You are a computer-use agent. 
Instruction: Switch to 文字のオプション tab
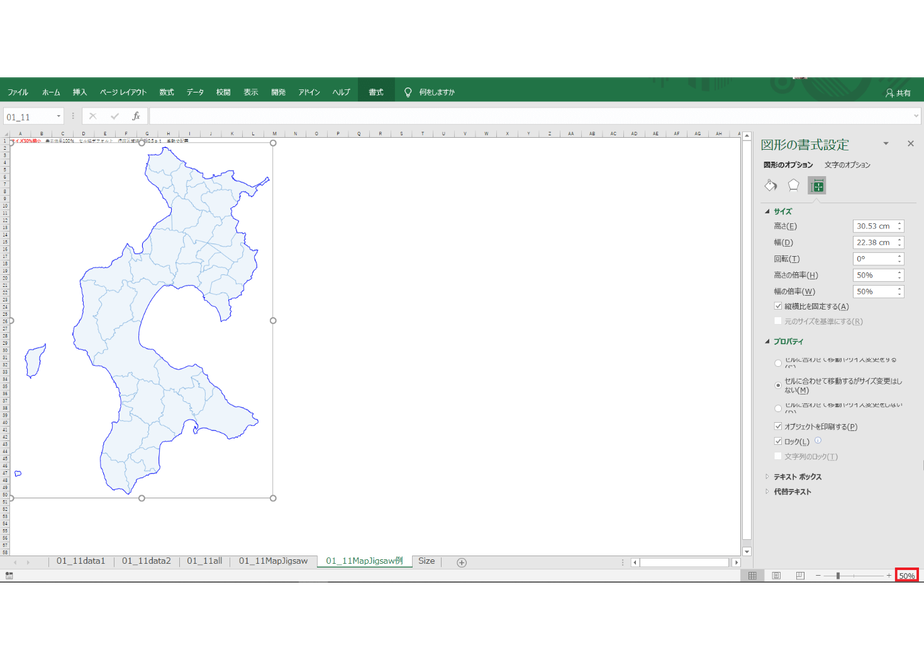[847, 165]
